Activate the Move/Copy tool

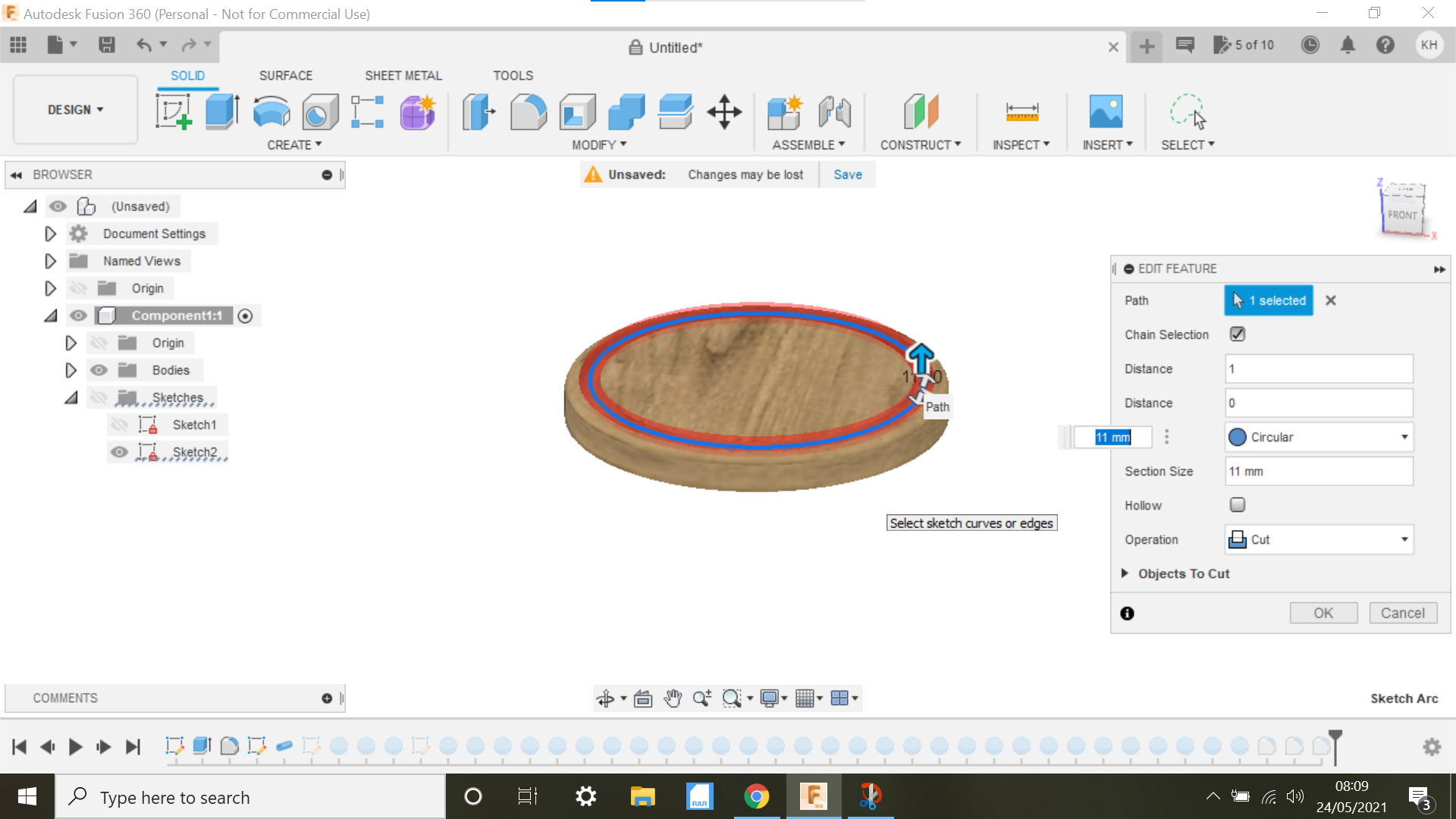[x=724, y=111]
